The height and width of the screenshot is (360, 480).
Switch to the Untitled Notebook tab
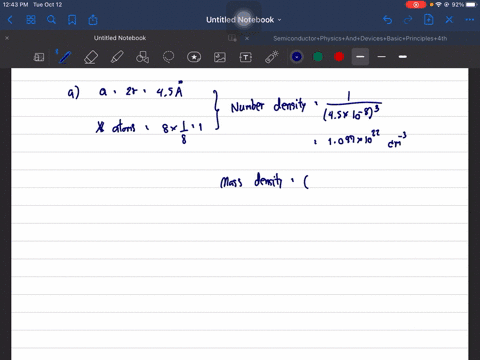[x=120, y=38]
